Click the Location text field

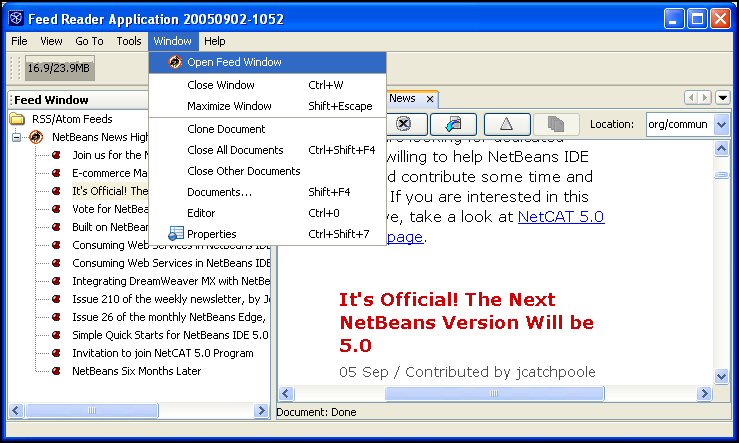680,124
